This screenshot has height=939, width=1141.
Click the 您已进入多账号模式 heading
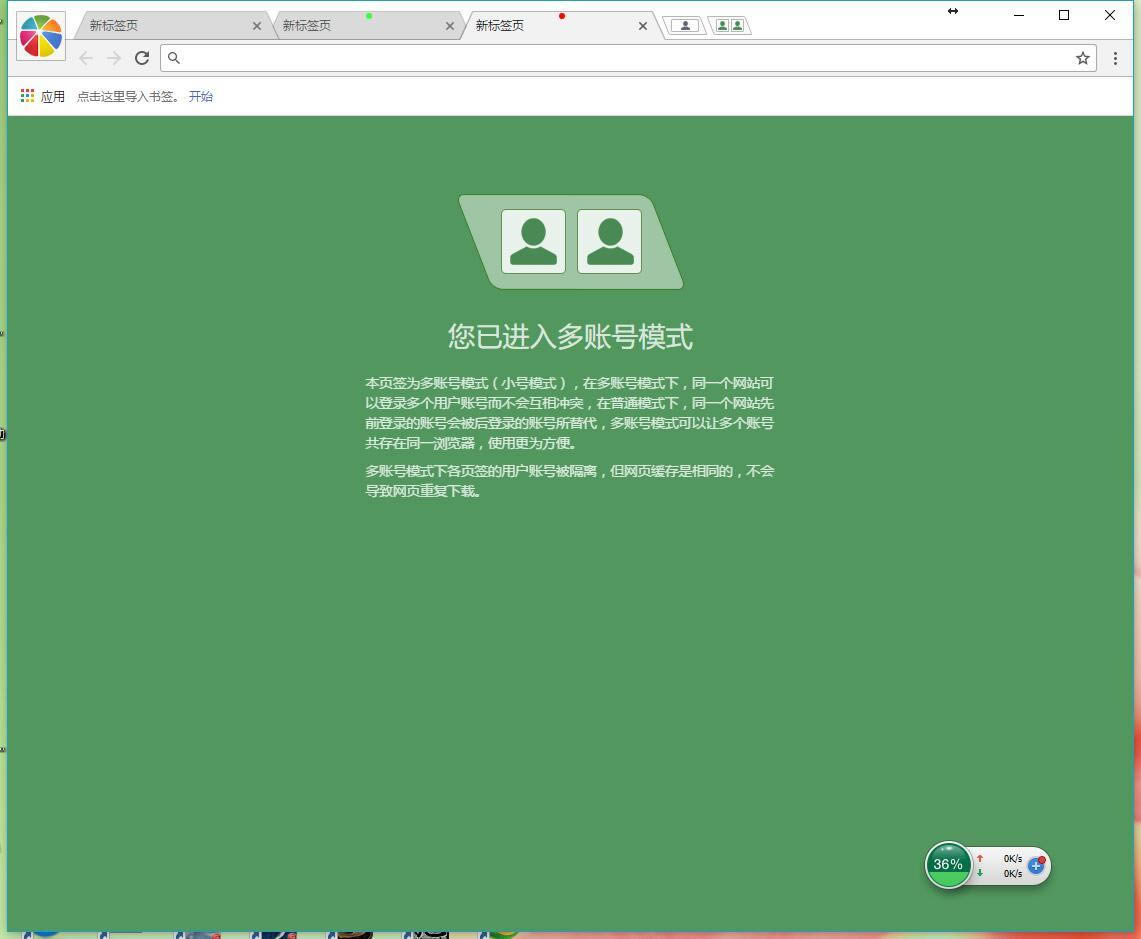(570, 337)
